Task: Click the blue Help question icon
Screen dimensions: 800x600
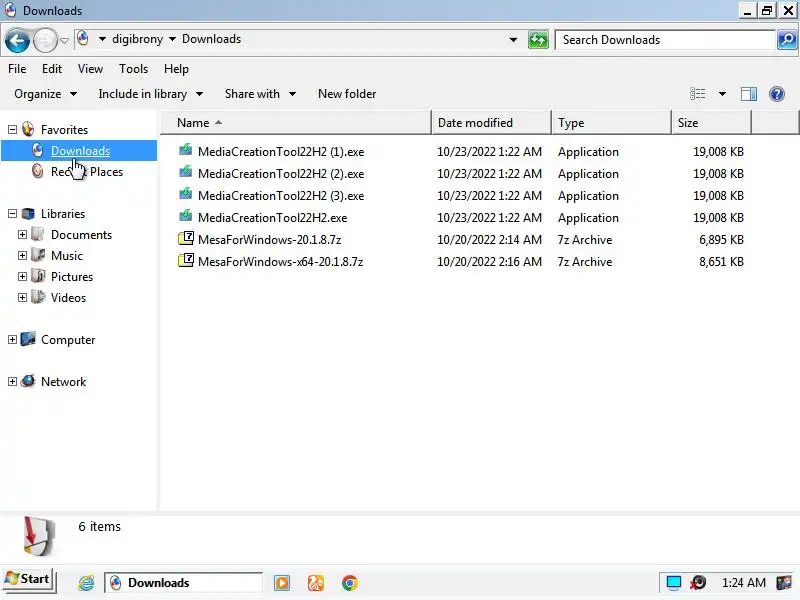Action: click(x=777, y=94)
